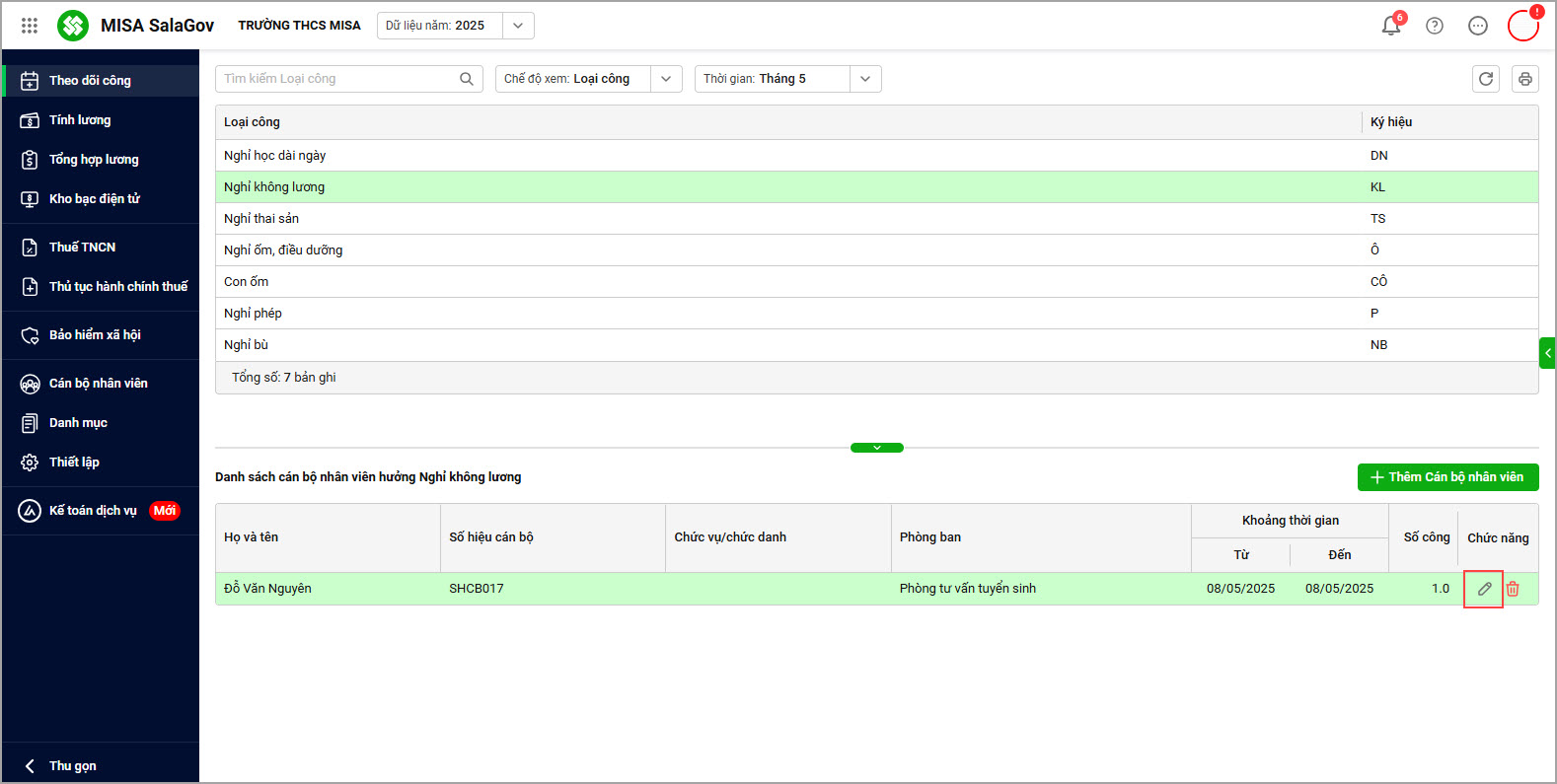Open the chat messages icon in header
1557x784 pixels.
(1478, 26)
